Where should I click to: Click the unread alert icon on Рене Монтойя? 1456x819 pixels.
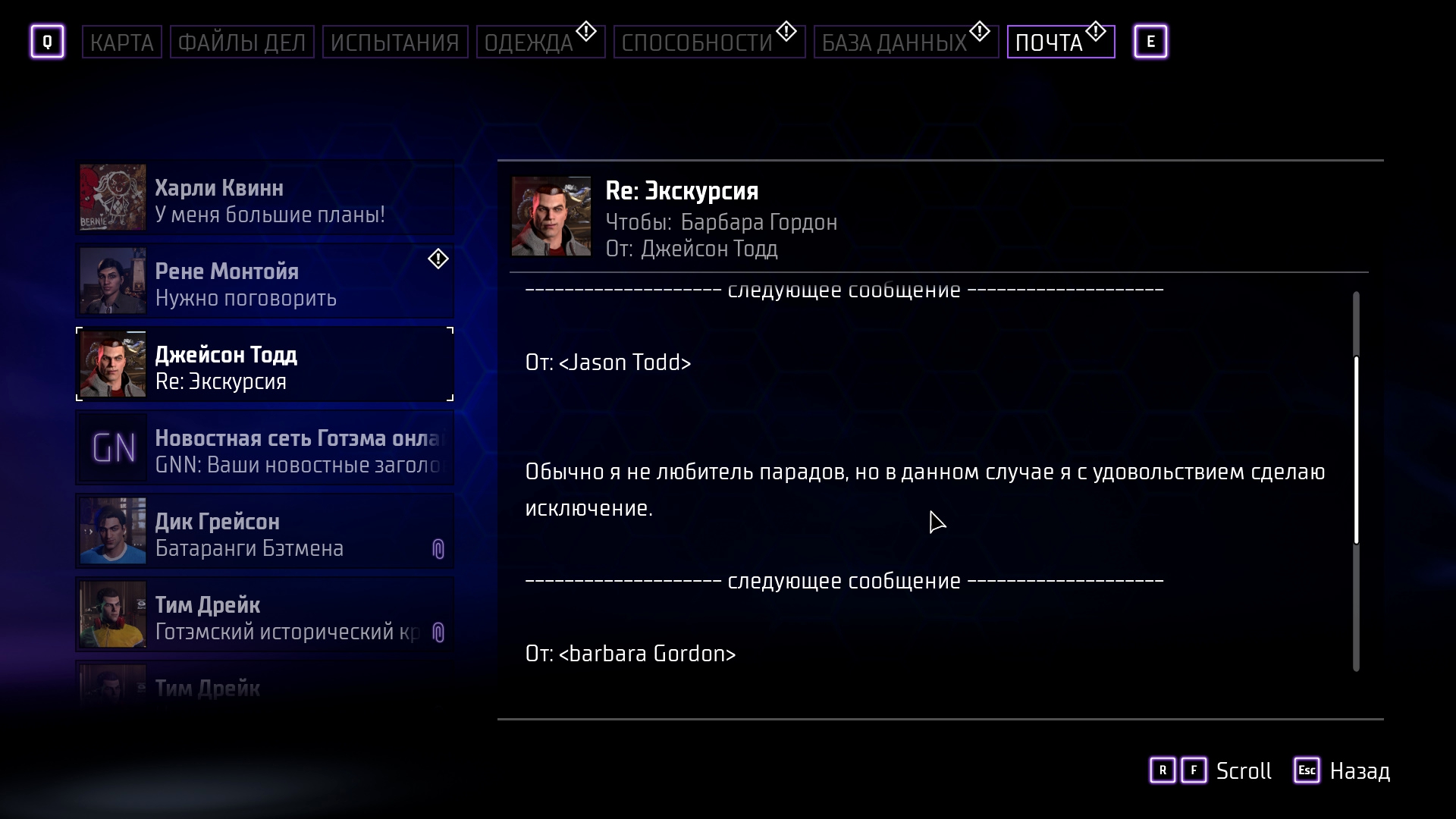pos(438,259)
